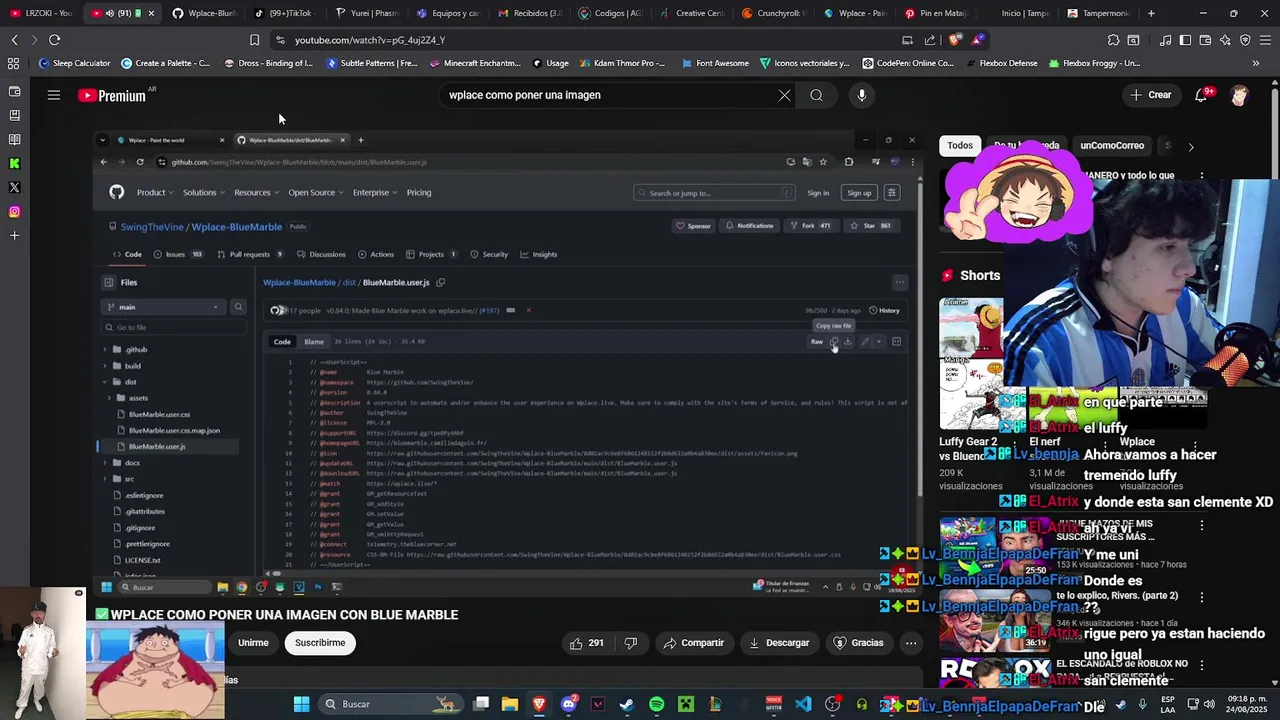The height and width of the screenshot is (720, 1280).
Task: Open a new browser tab
Action: pyautogui.click(x=1151, y=13)
